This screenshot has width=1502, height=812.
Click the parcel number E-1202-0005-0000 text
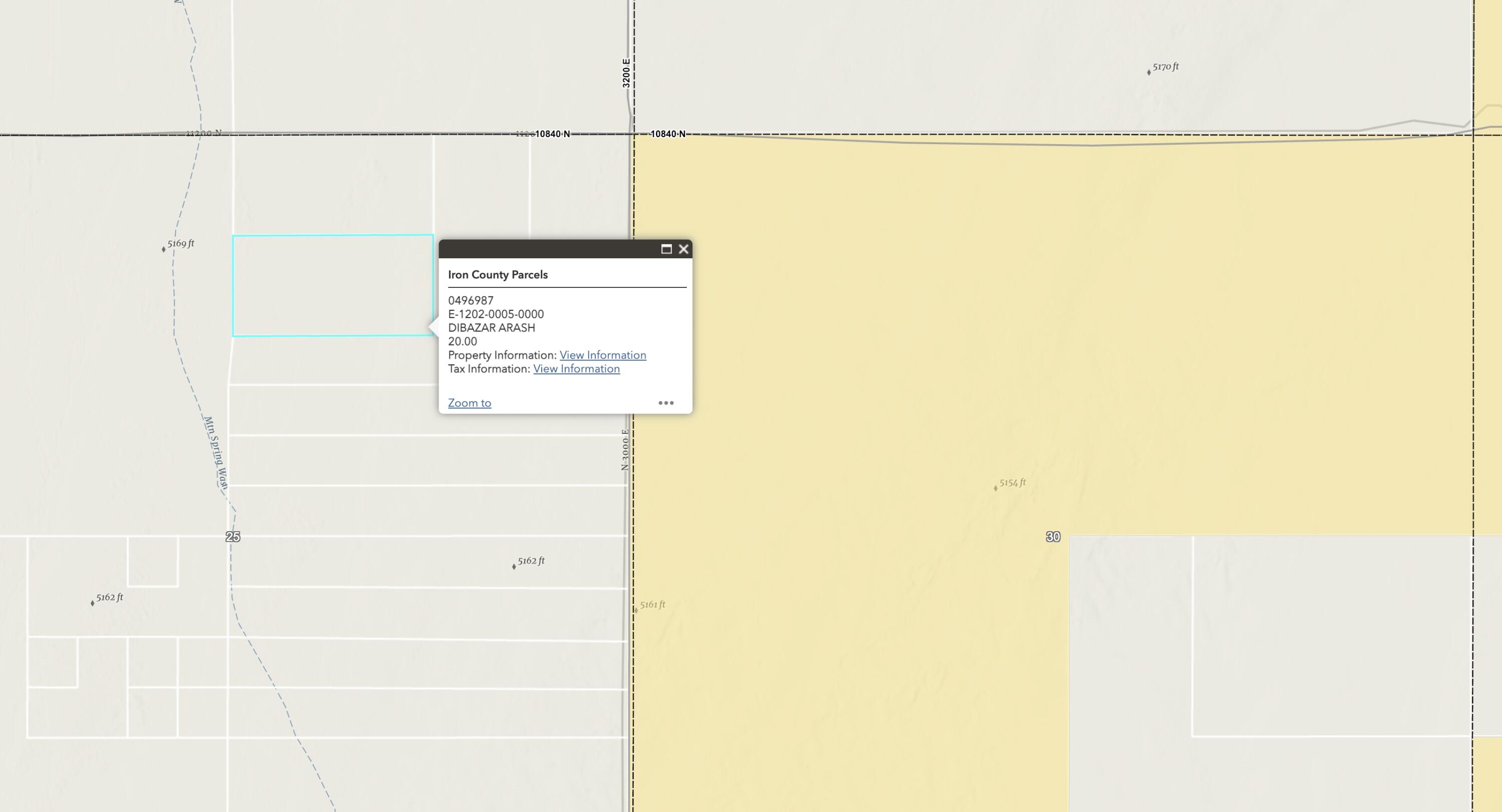496,314
